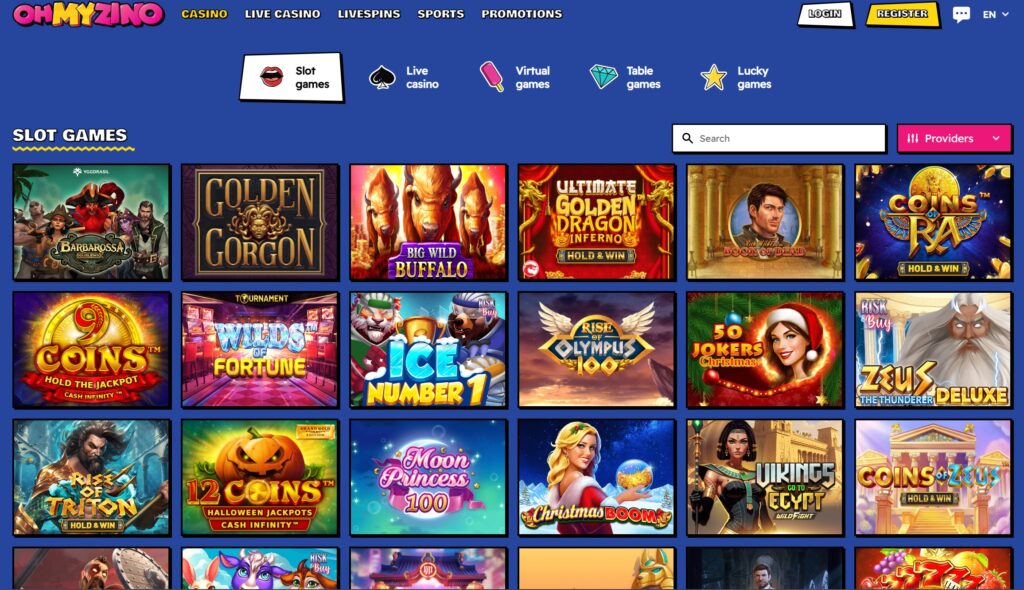Expand the Providers dropdown
The height and width of the screenshot is (590, 1024).
(x=954, y=139)
